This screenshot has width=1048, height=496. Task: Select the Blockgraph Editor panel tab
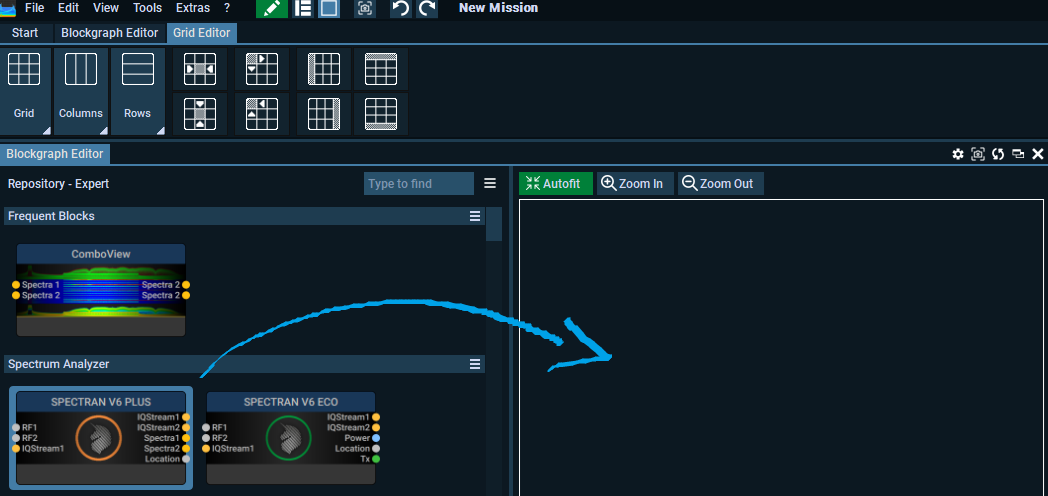point(55,154)
